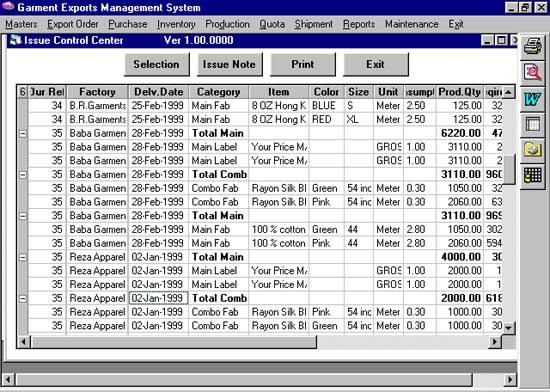Click the Delv.Date column header
The width and height of the screenshot is (550, 392).
tap(159, 92)
